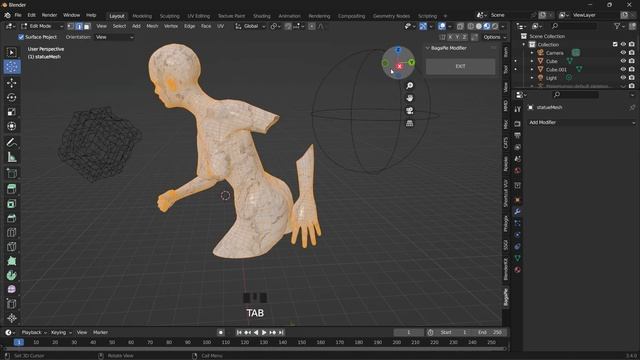Select Rendered viewport shading mode
640x360 pixels.
[x=495, y=27]
